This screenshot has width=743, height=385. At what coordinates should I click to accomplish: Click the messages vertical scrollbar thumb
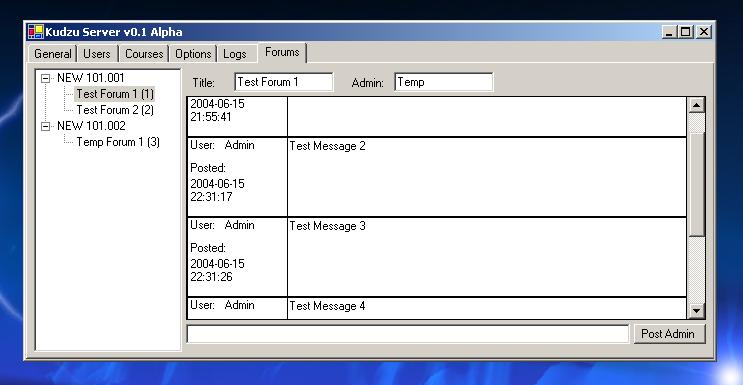click(696, 184)
